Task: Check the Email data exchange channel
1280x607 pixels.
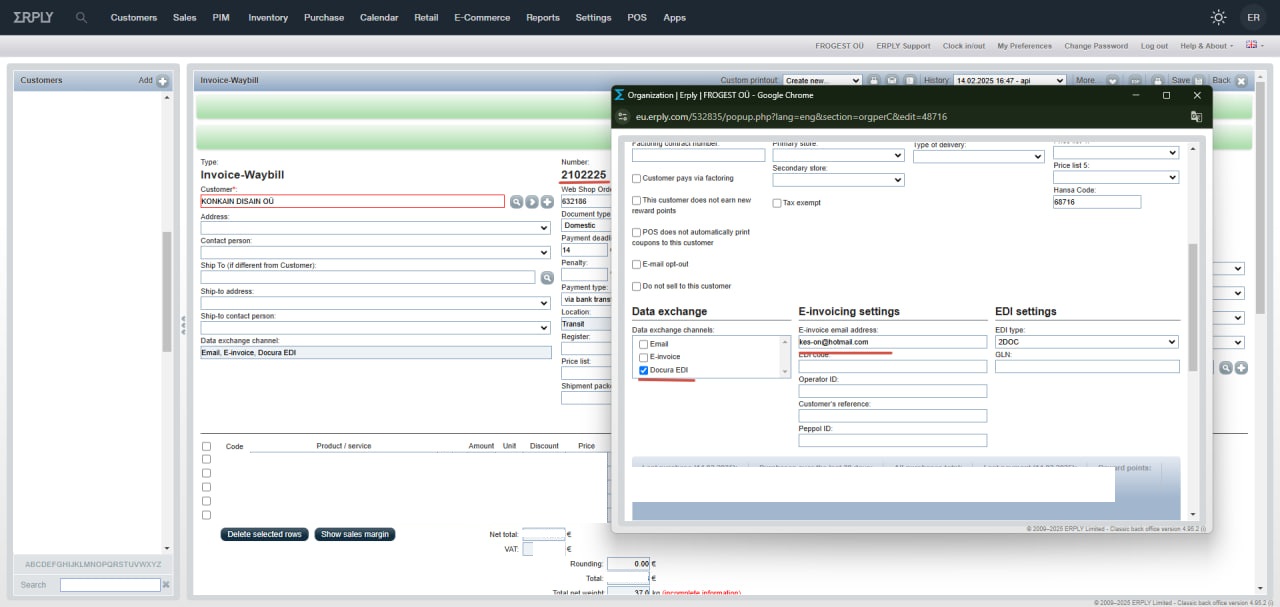Action: click(644, 344)
